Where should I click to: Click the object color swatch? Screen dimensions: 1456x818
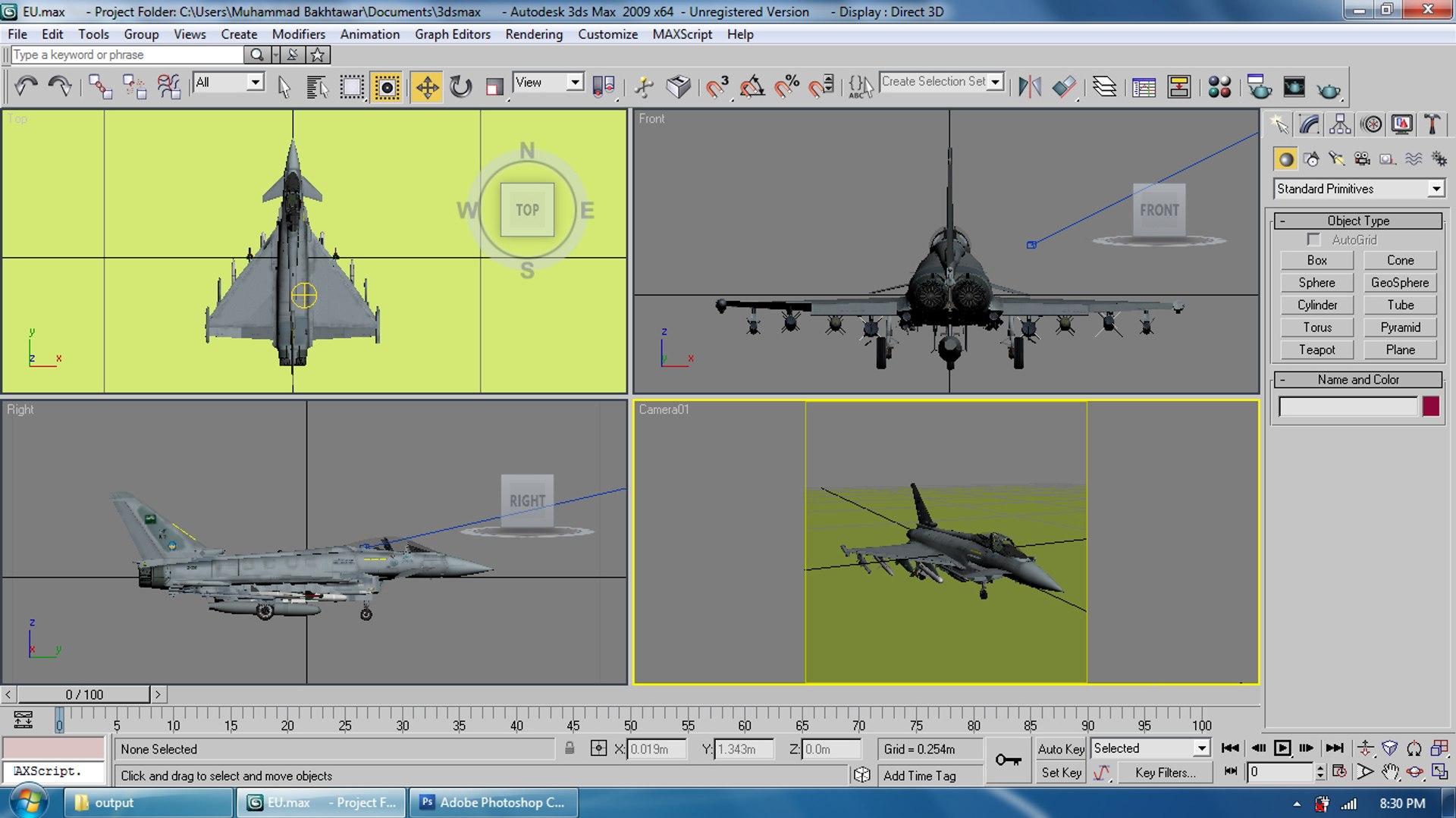tap(1431, 406)
